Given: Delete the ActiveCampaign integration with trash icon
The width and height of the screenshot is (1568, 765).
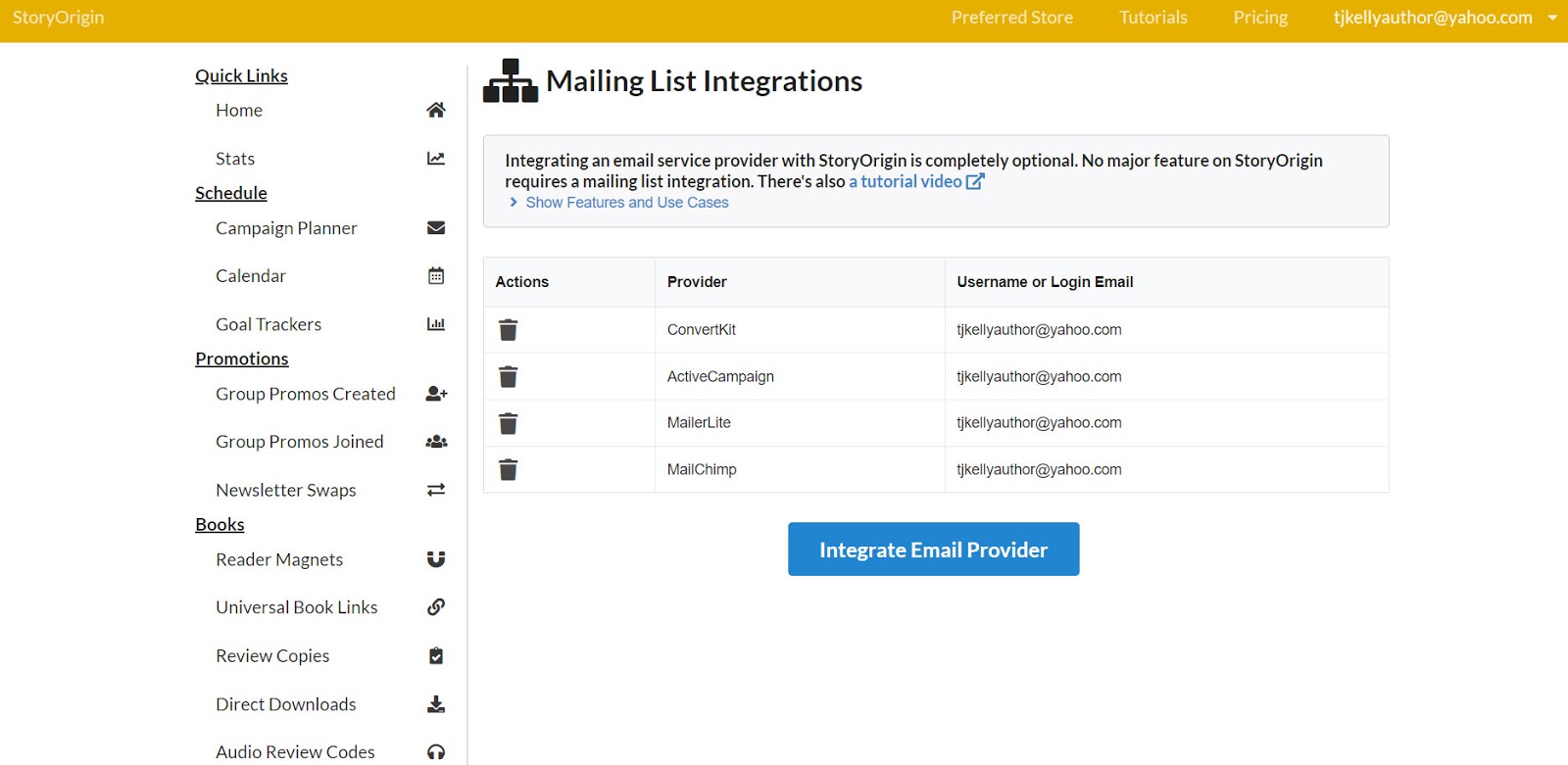Looking at the screenshot, I should click(508, 376).
